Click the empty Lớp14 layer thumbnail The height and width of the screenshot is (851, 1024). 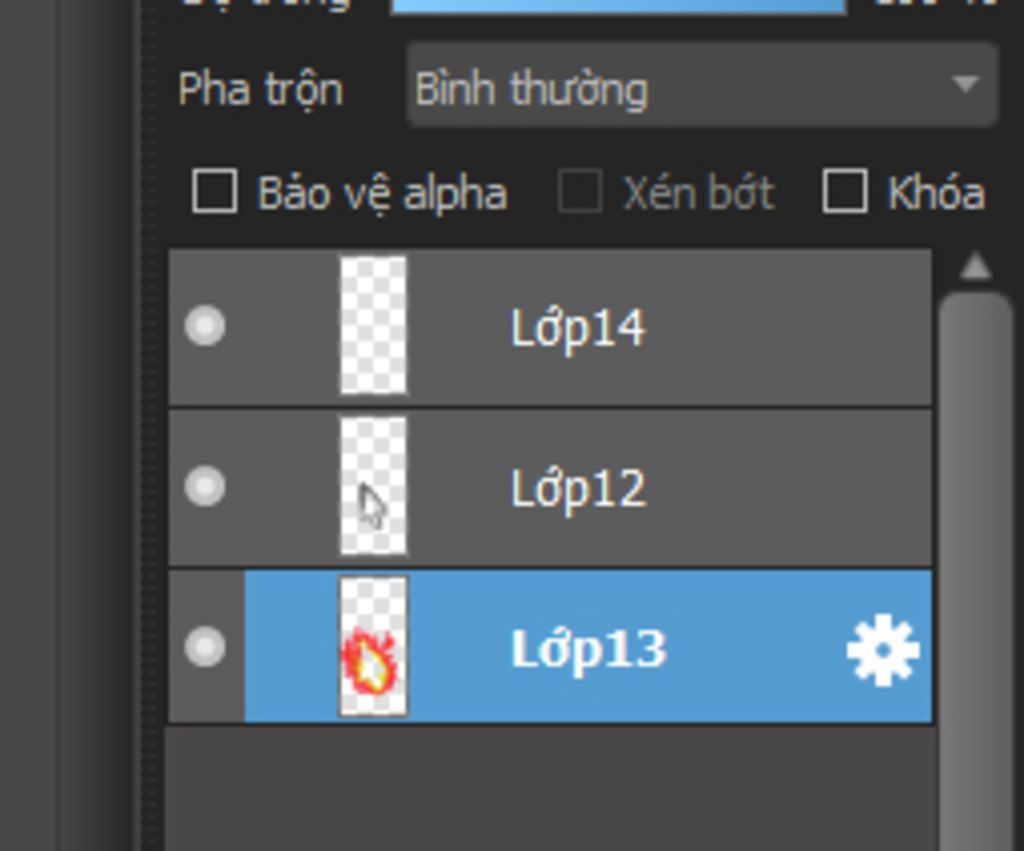(373, 325)
